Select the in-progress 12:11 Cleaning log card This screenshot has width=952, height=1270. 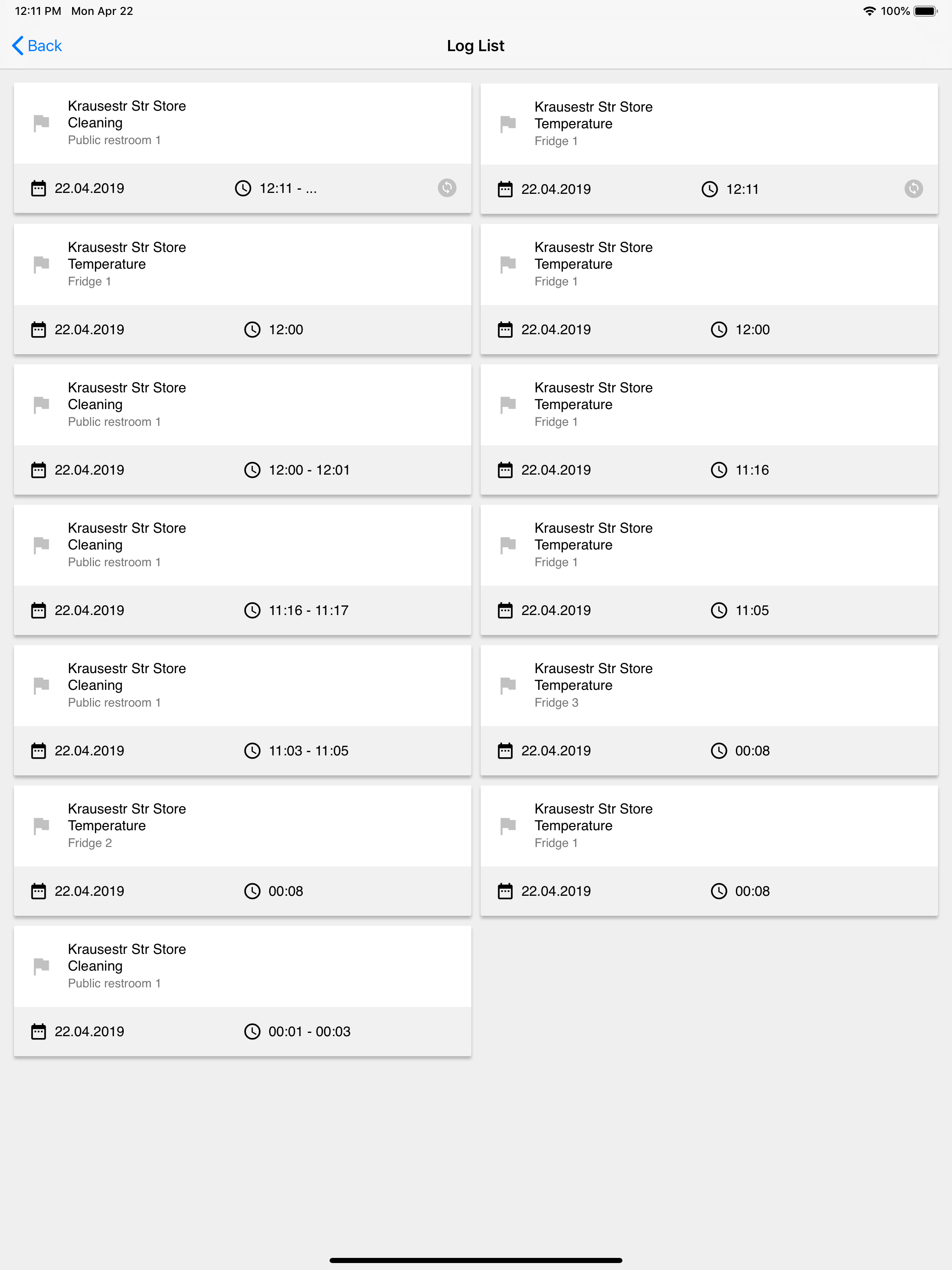242,148
